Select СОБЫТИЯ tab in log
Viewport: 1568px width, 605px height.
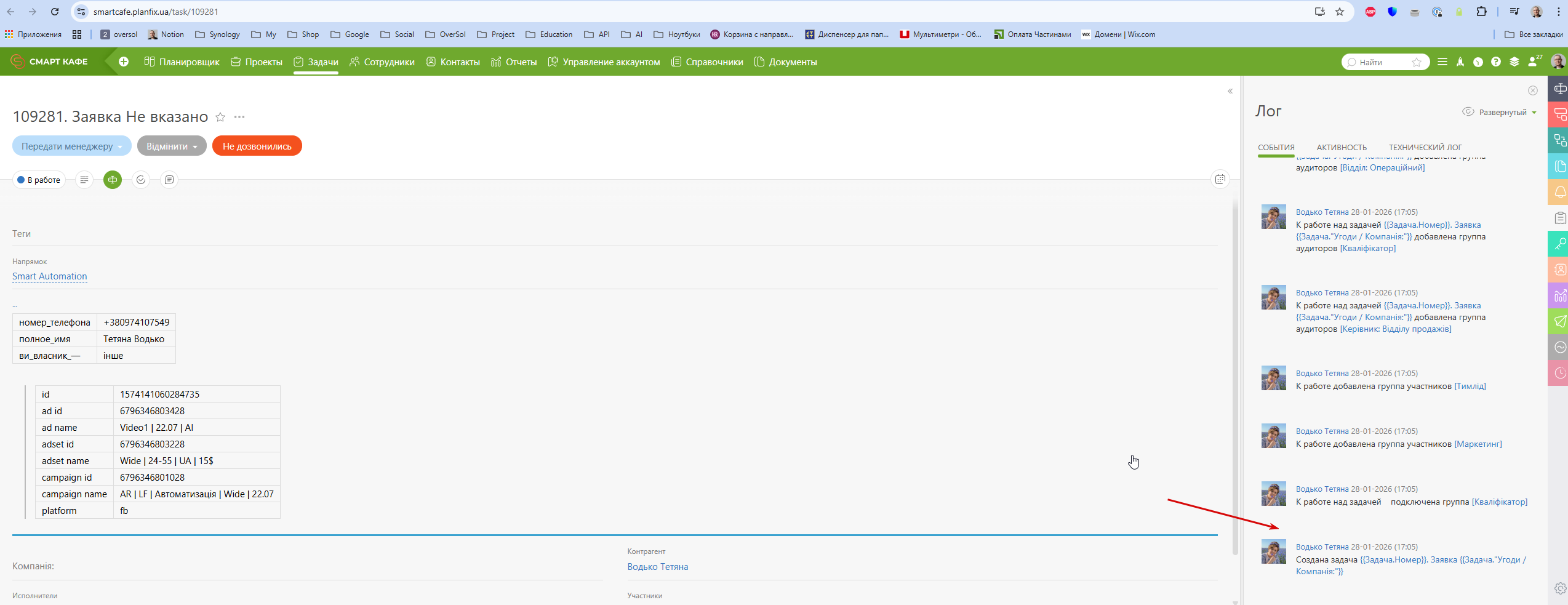[1276, 147]
